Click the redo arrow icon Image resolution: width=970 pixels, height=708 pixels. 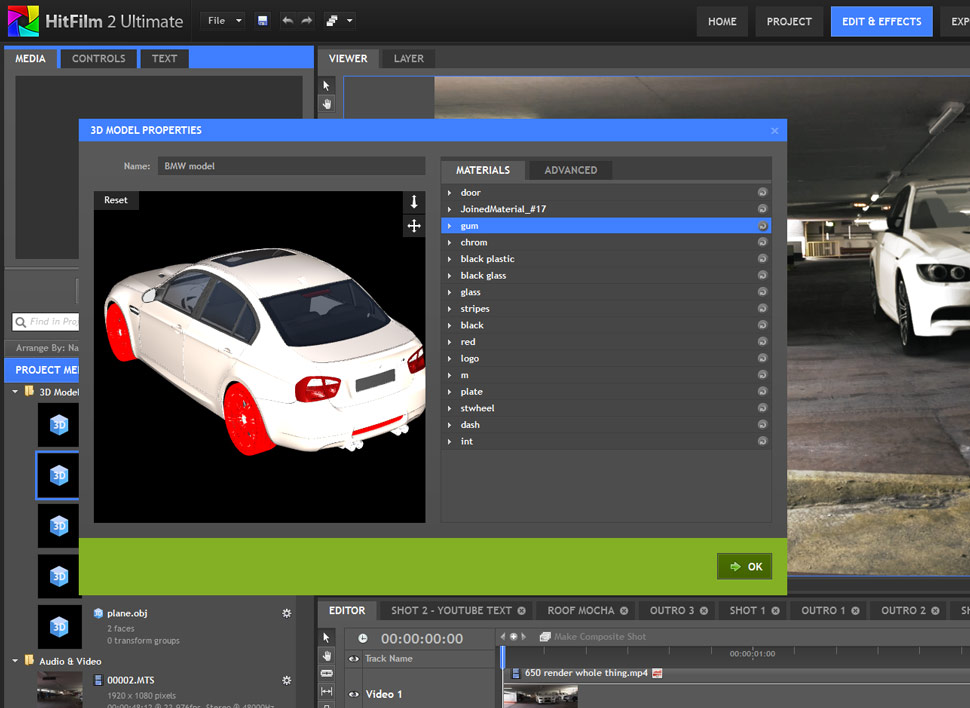point(307,21)
